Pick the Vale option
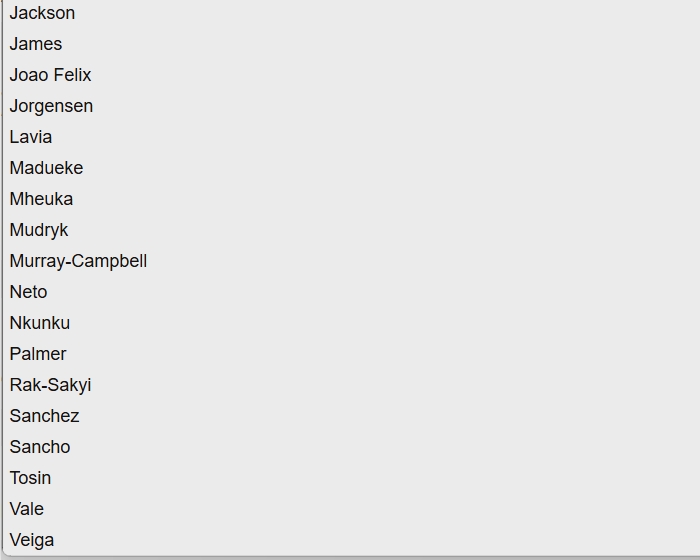This screenshot has height=560, width=700. coord(27,509)
